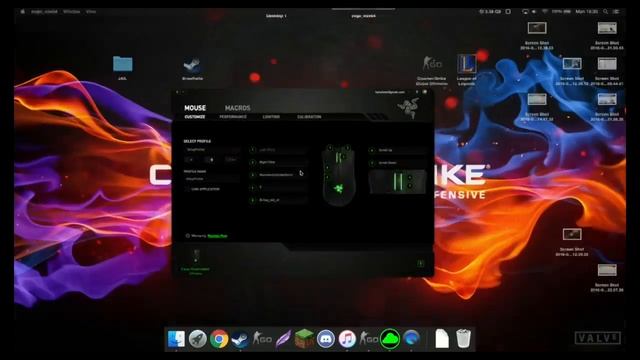Launch Google Chrome from the dock
Screen dimensions: 640x360
point(219,339)
